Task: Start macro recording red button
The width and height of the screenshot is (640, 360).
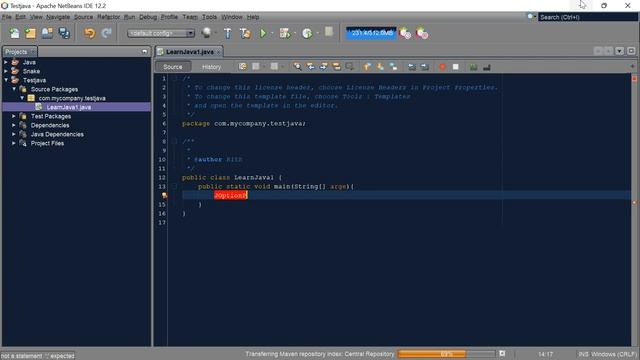Action: 442,67
